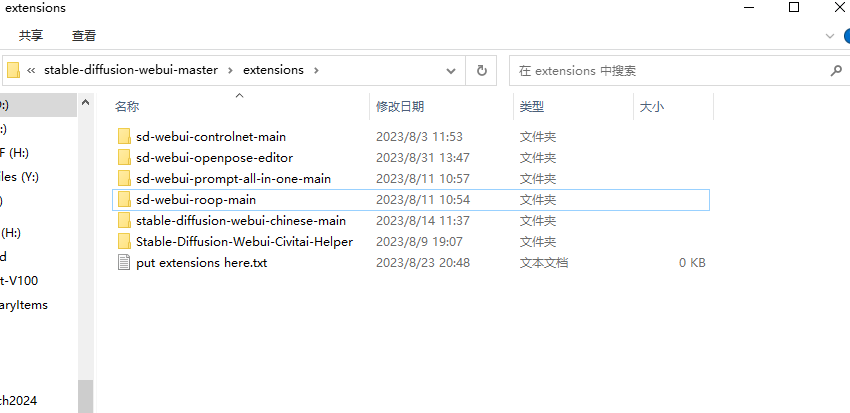The width and height of the screenshot is (850, 413).
Task: Select the (Y:) drive in navigation pane
Action: point(20,177)
